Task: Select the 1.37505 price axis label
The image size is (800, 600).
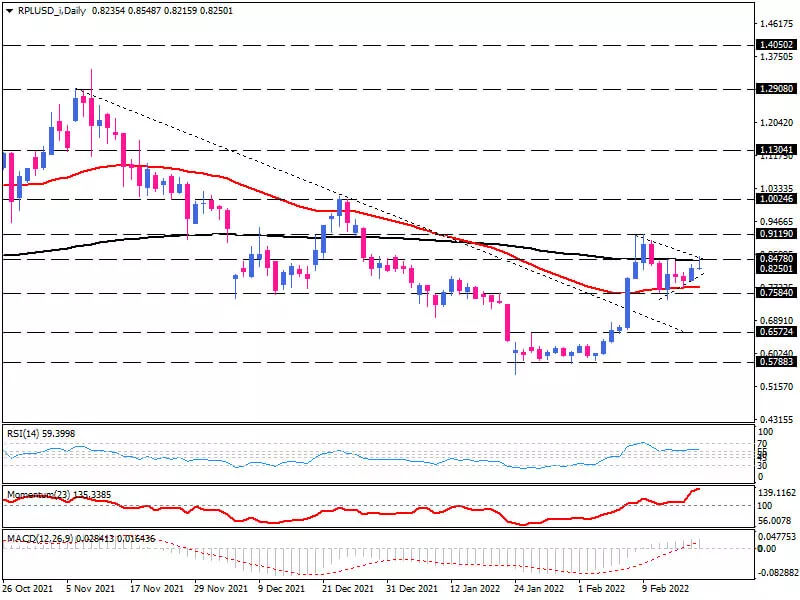Action: 777,57
